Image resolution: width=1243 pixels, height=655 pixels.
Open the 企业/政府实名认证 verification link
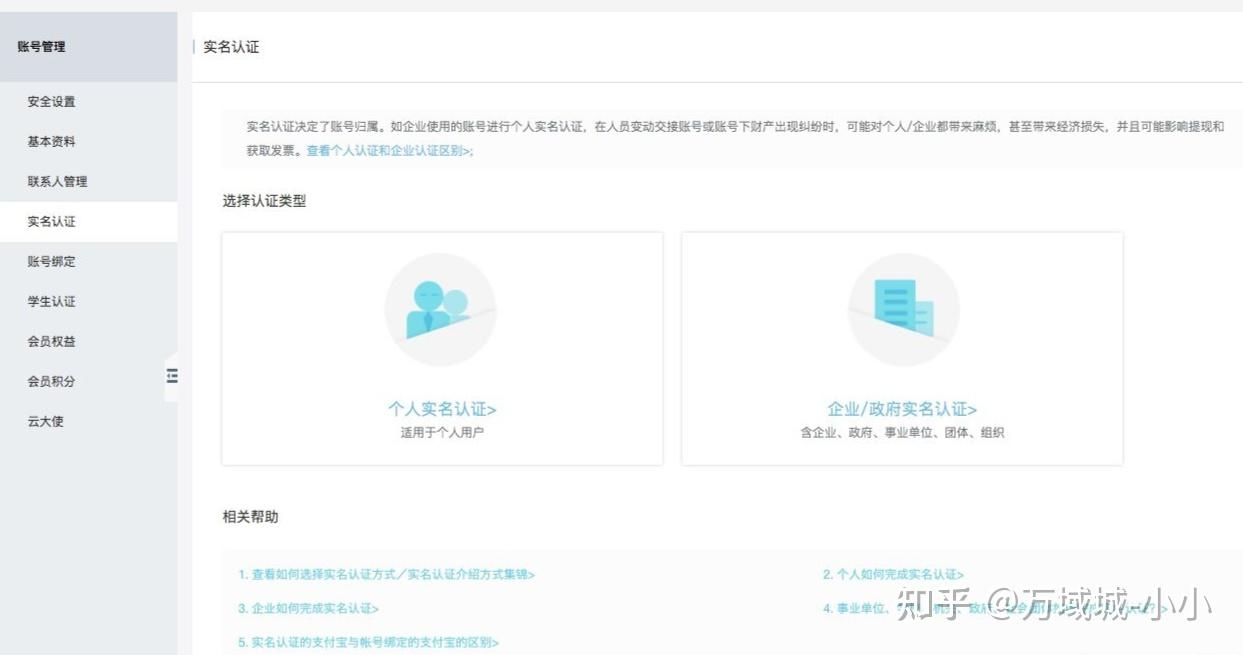(x=902, y=408)
